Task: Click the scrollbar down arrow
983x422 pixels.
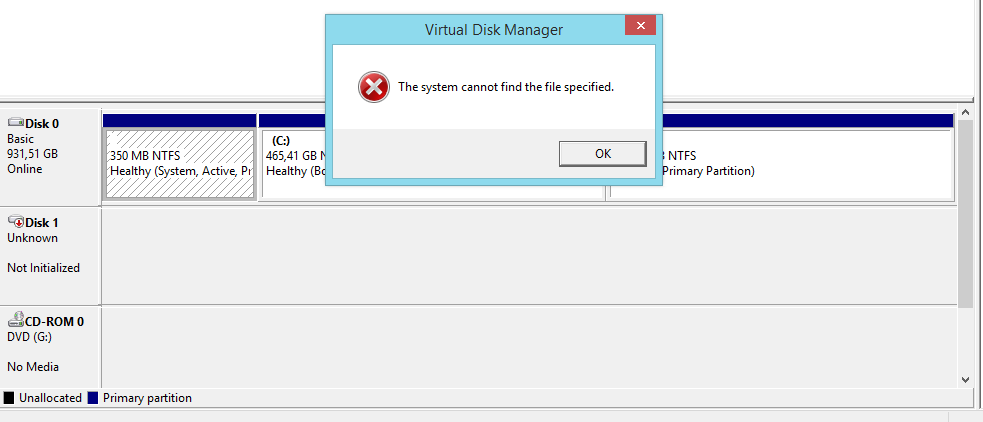Action: [x=965, y=379]
